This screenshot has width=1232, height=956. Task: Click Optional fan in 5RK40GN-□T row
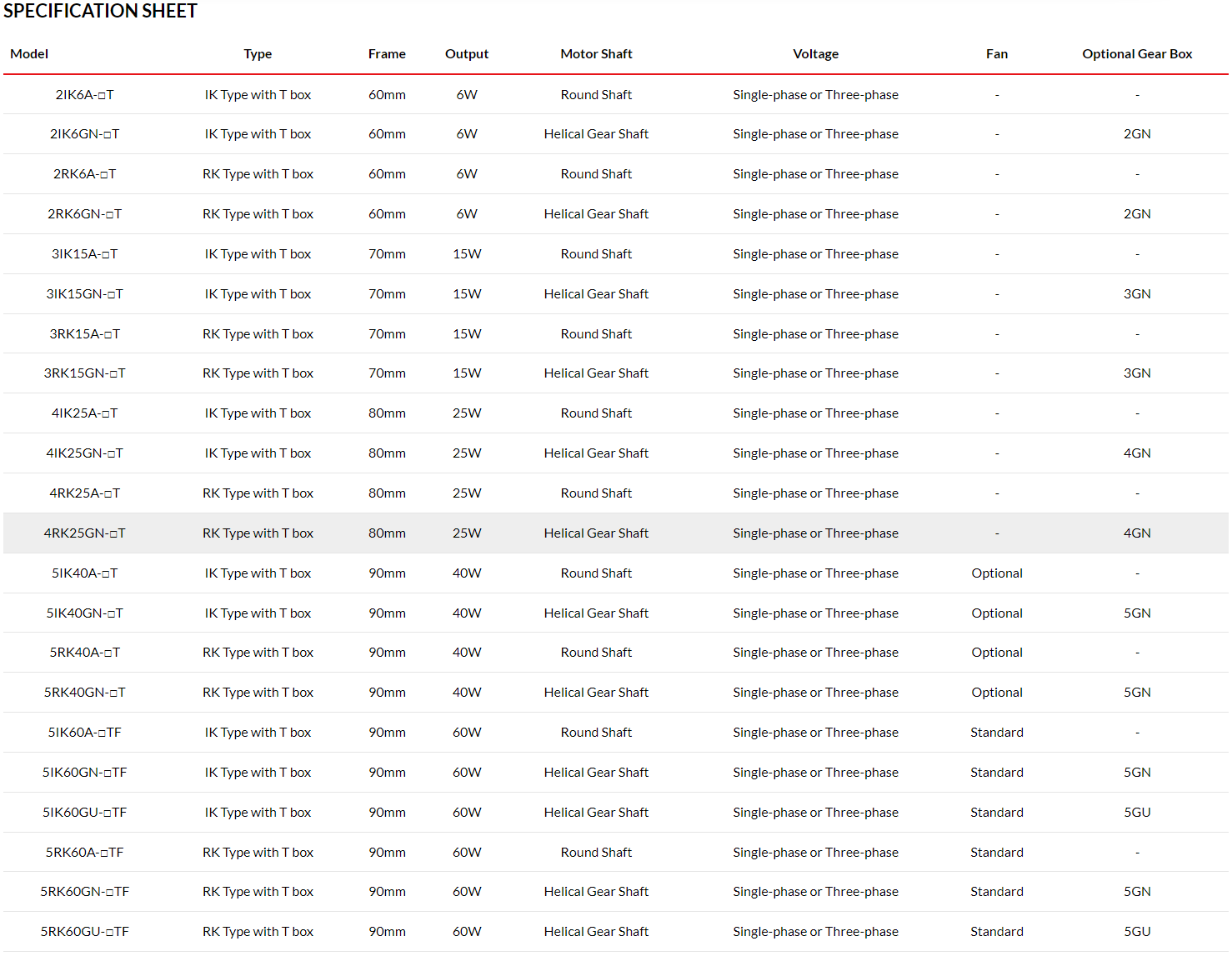click(997, 693)
